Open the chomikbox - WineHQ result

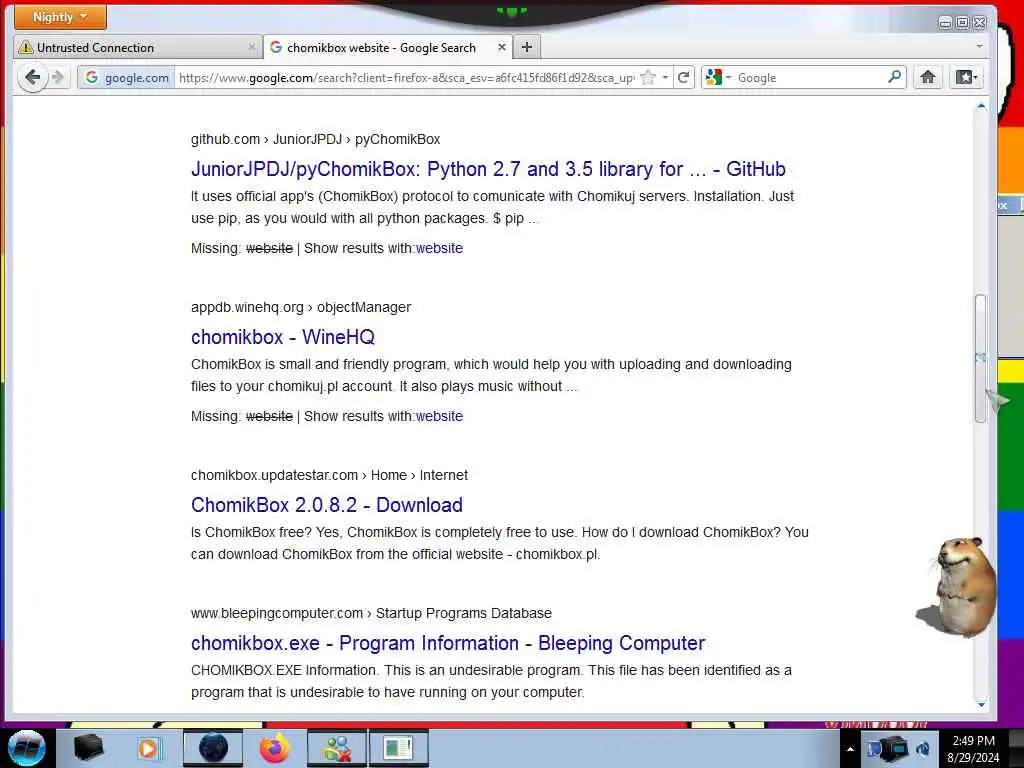pyautogui.click(x=283, y=337)
